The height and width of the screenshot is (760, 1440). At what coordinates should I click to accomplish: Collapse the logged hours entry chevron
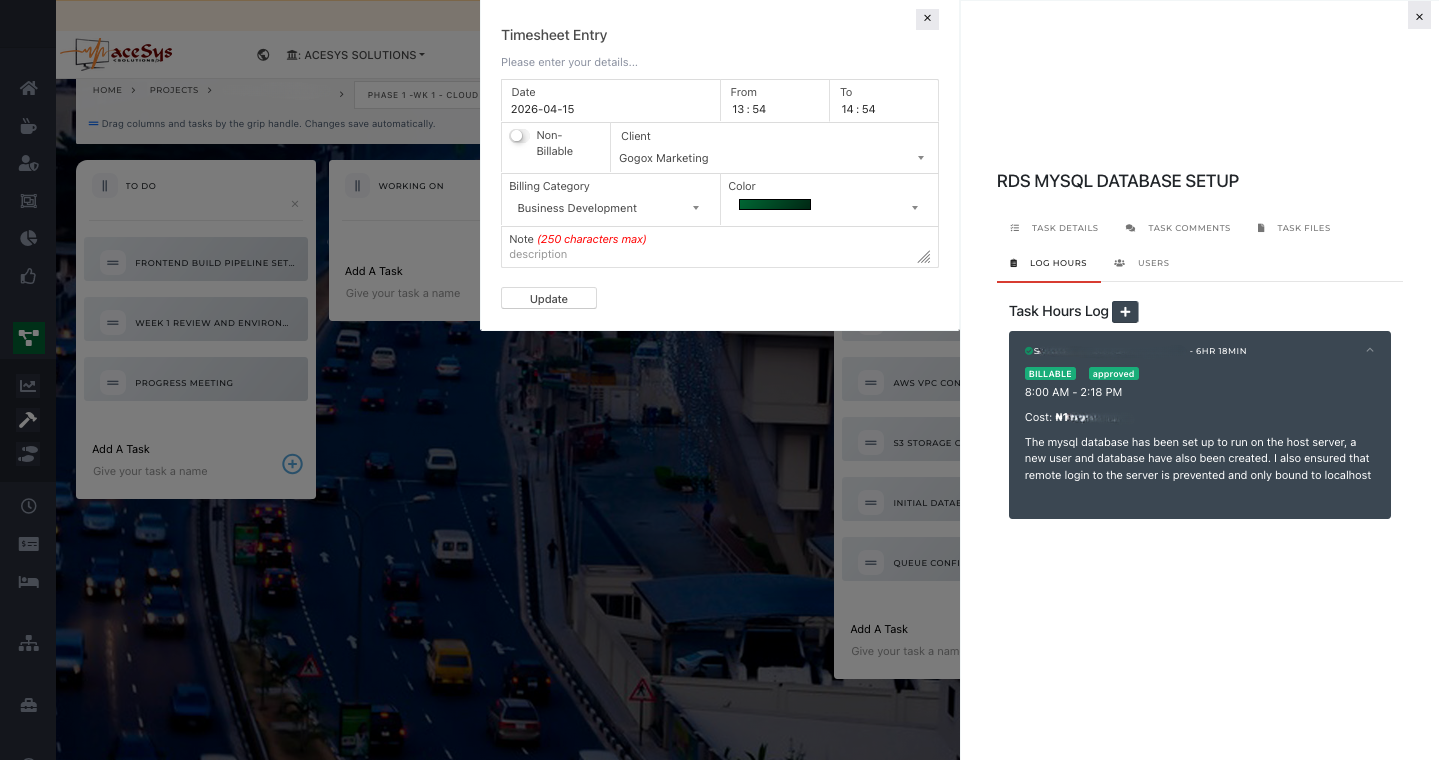[x=1370, y=350]
